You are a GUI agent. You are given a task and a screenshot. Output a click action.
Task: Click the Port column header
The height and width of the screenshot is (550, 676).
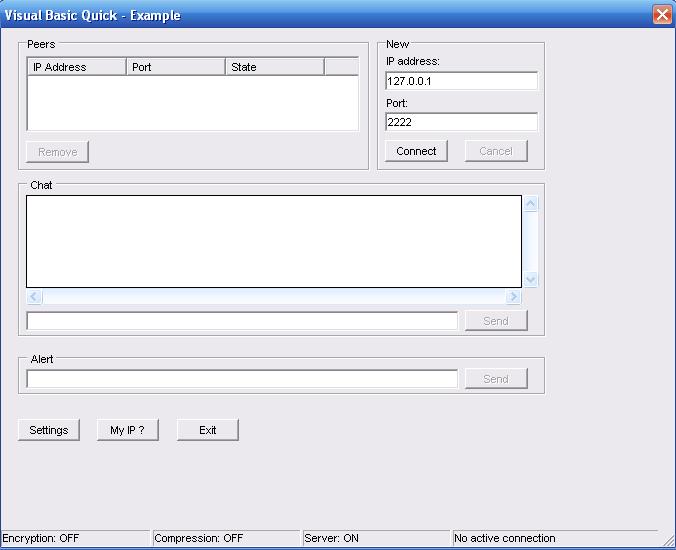tap(175, 67)
